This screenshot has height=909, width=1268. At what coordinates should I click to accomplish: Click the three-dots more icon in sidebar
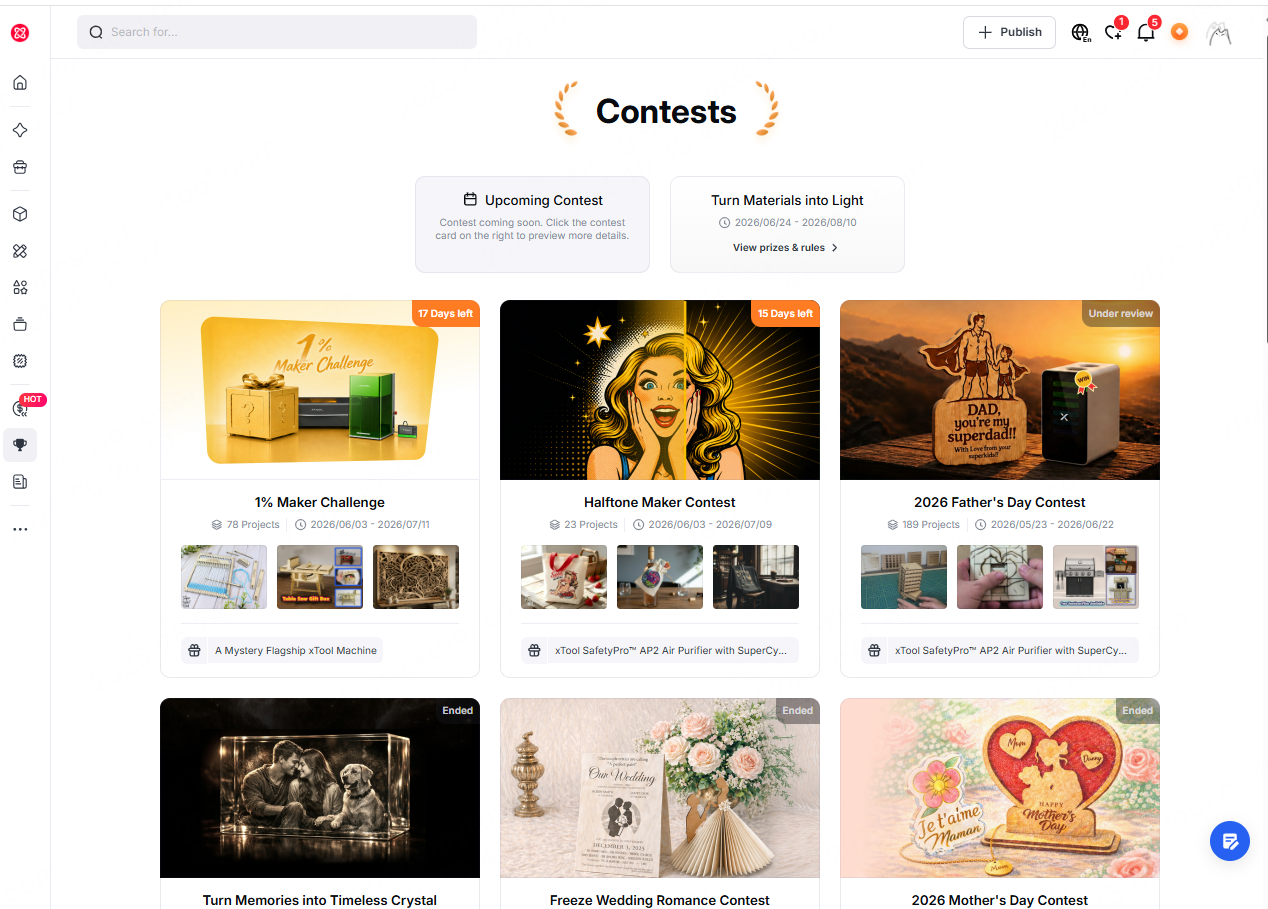(x=20, y=529)
